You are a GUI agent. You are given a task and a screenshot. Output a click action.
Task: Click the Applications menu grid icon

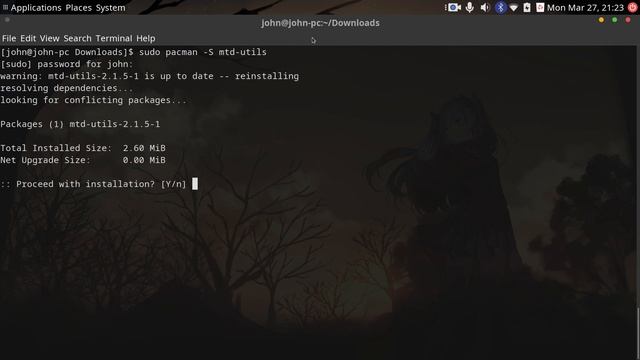[x=5, y=7]
